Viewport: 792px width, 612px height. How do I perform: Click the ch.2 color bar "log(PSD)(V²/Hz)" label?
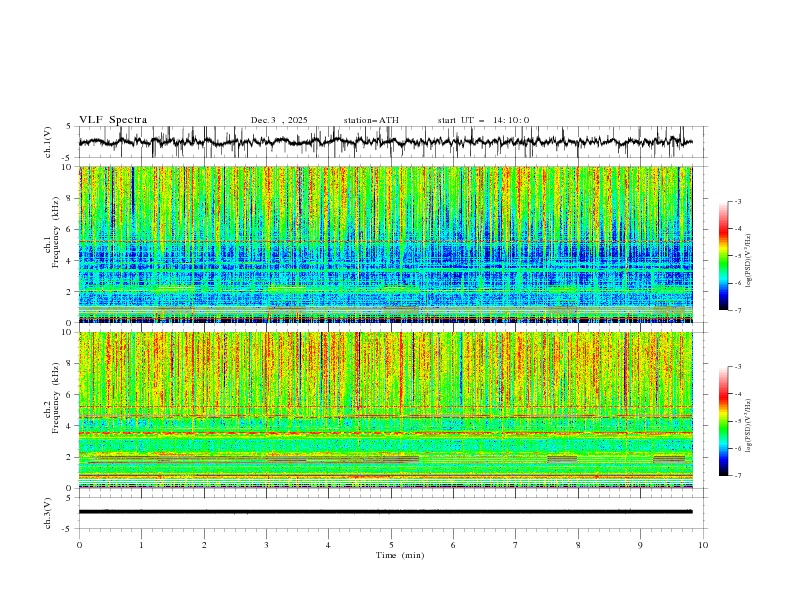tap(748, 426)
